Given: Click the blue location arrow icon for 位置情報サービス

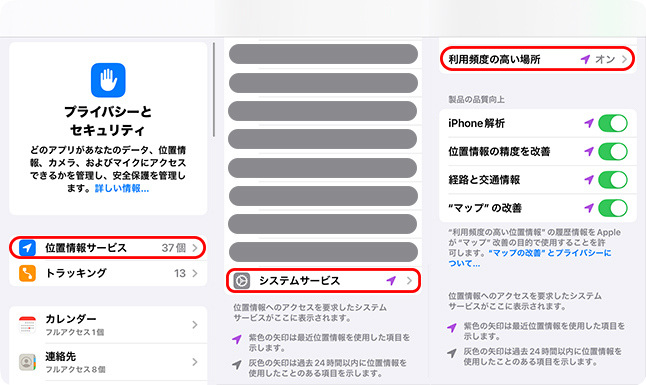Looking at the screenshot, I should coord(27,248).
